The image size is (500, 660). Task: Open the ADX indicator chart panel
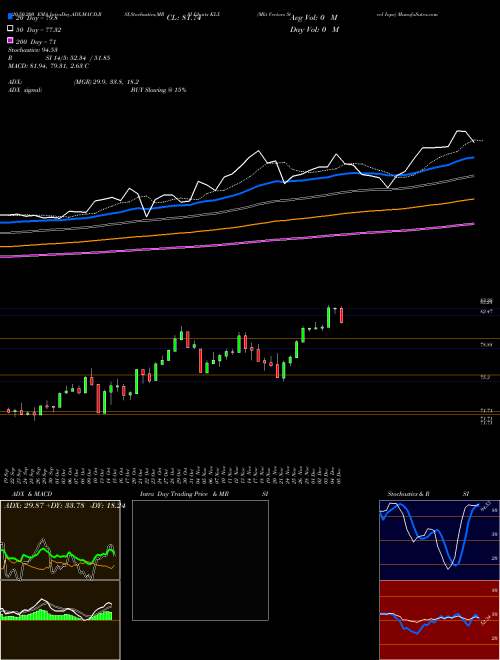[60, 540]
